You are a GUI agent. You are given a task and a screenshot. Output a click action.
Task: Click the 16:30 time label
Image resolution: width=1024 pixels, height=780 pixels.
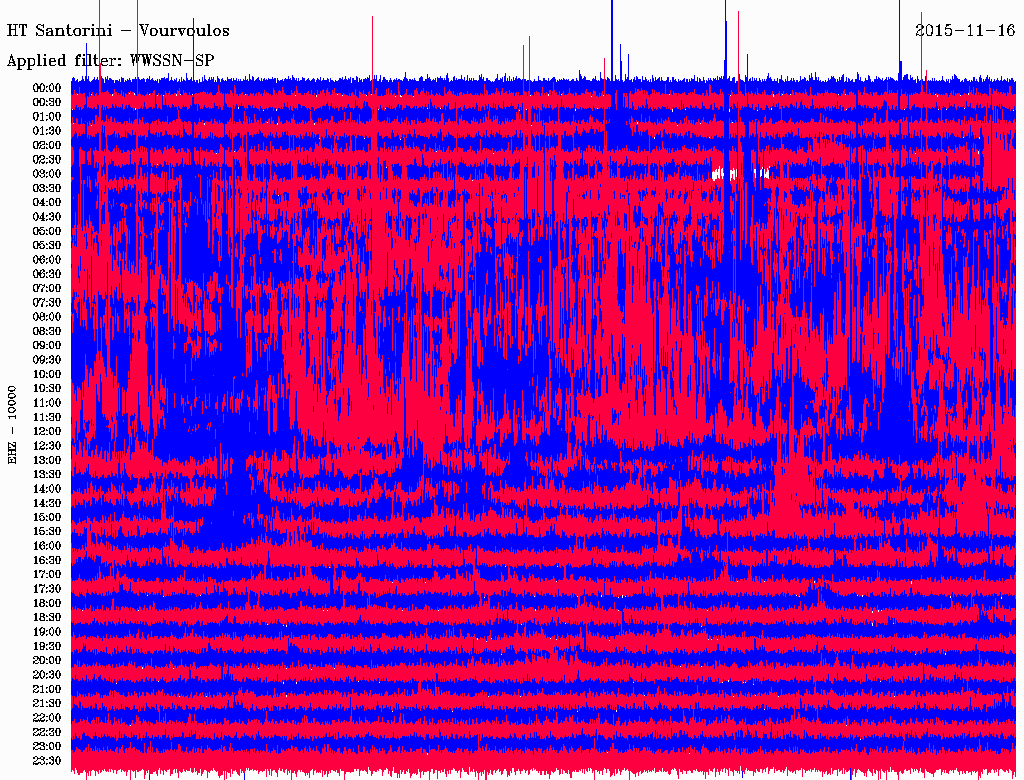tap(47, 561)
